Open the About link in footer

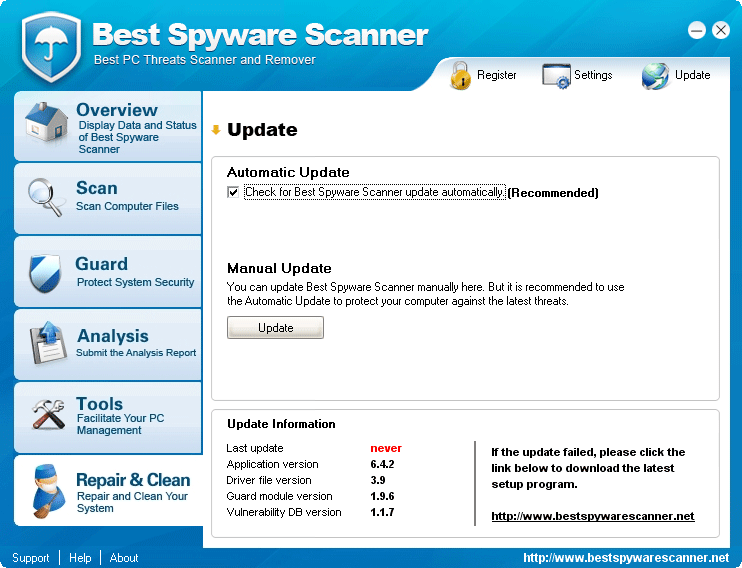(124, 558)
